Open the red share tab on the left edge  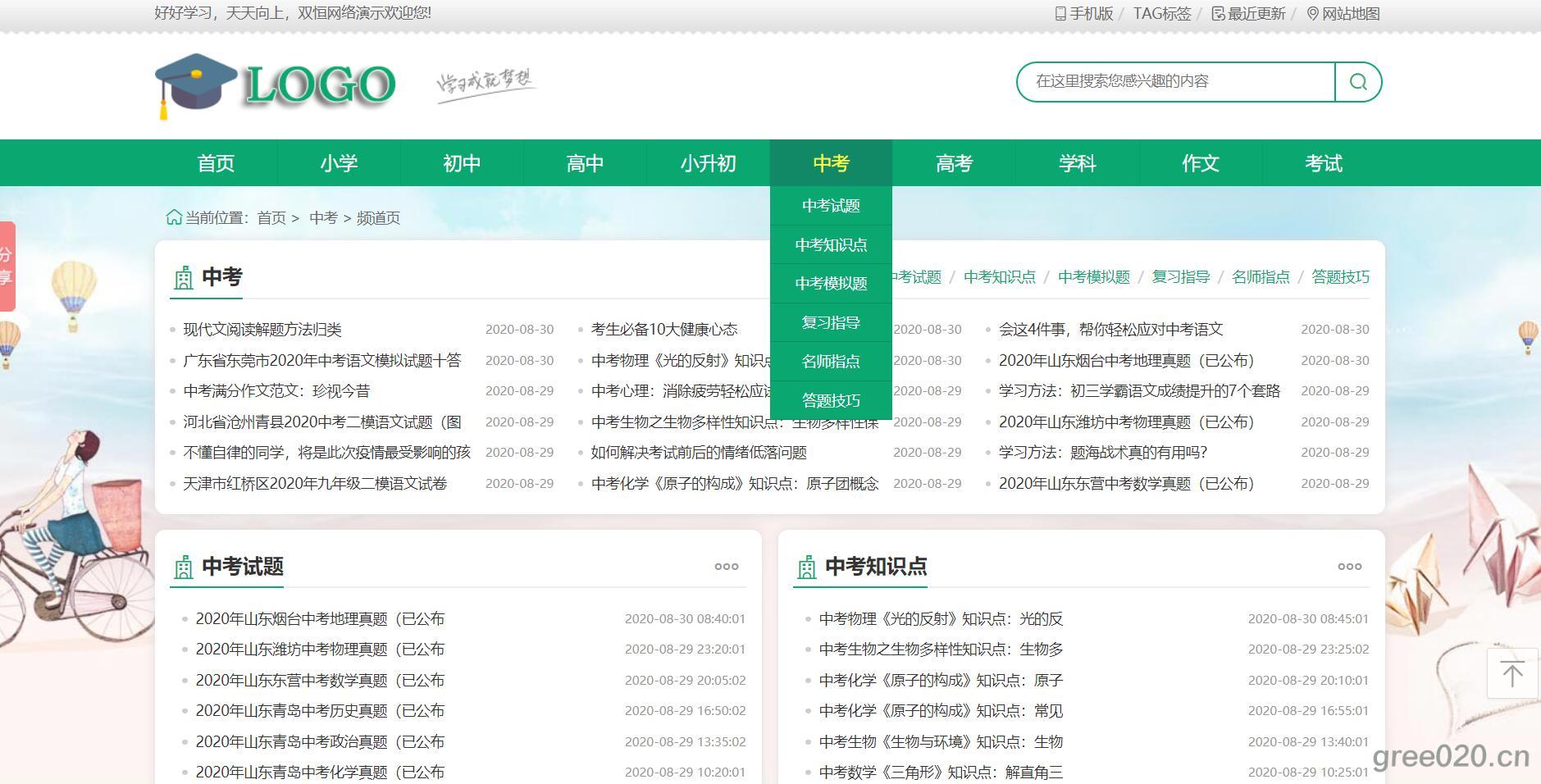pyautogui.click(x=7, y=267)
